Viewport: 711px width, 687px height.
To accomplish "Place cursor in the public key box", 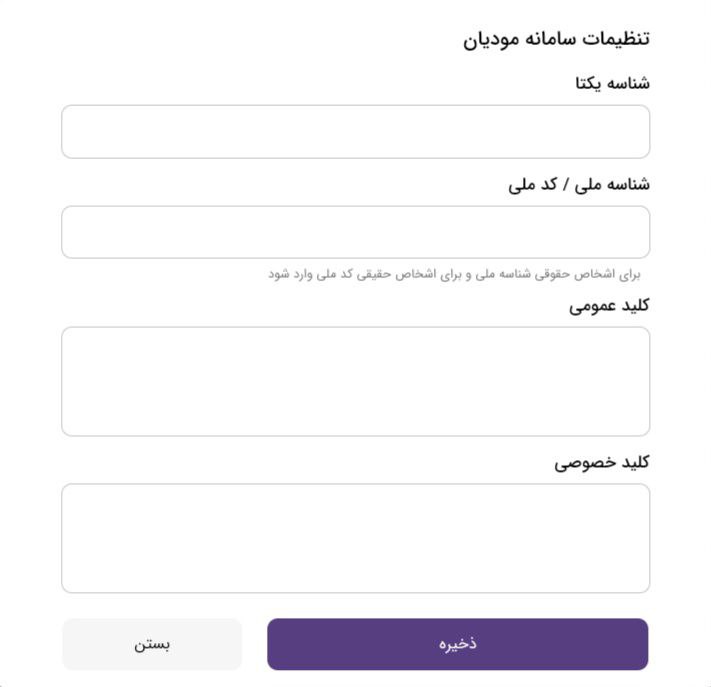I will 356,381.
